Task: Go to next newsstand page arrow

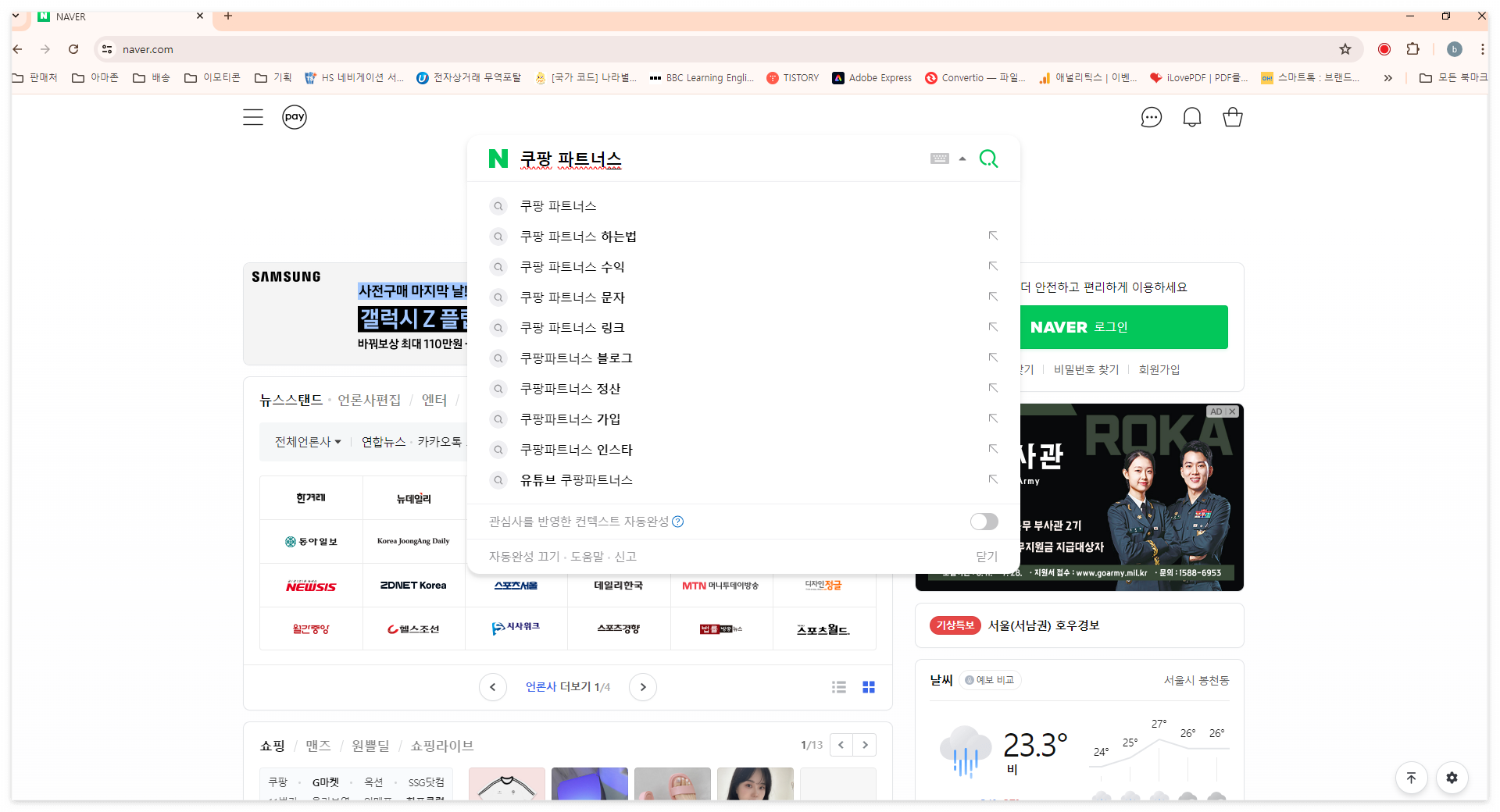Action: [x=643, y=687]
